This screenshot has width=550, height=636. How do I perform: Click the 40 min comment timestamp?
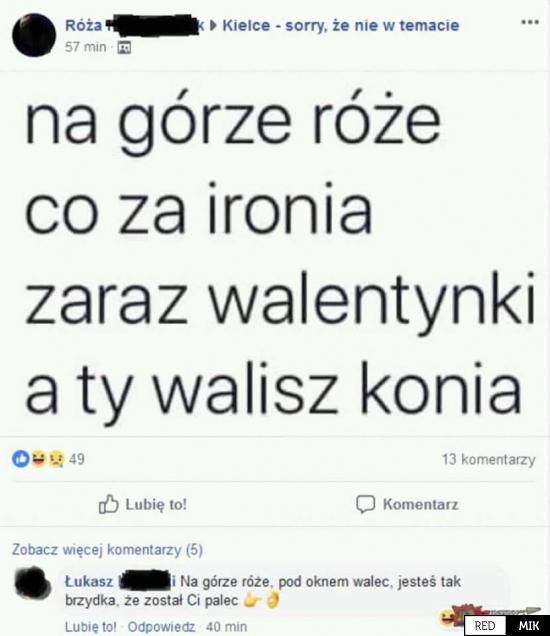[x=226, y=627]
